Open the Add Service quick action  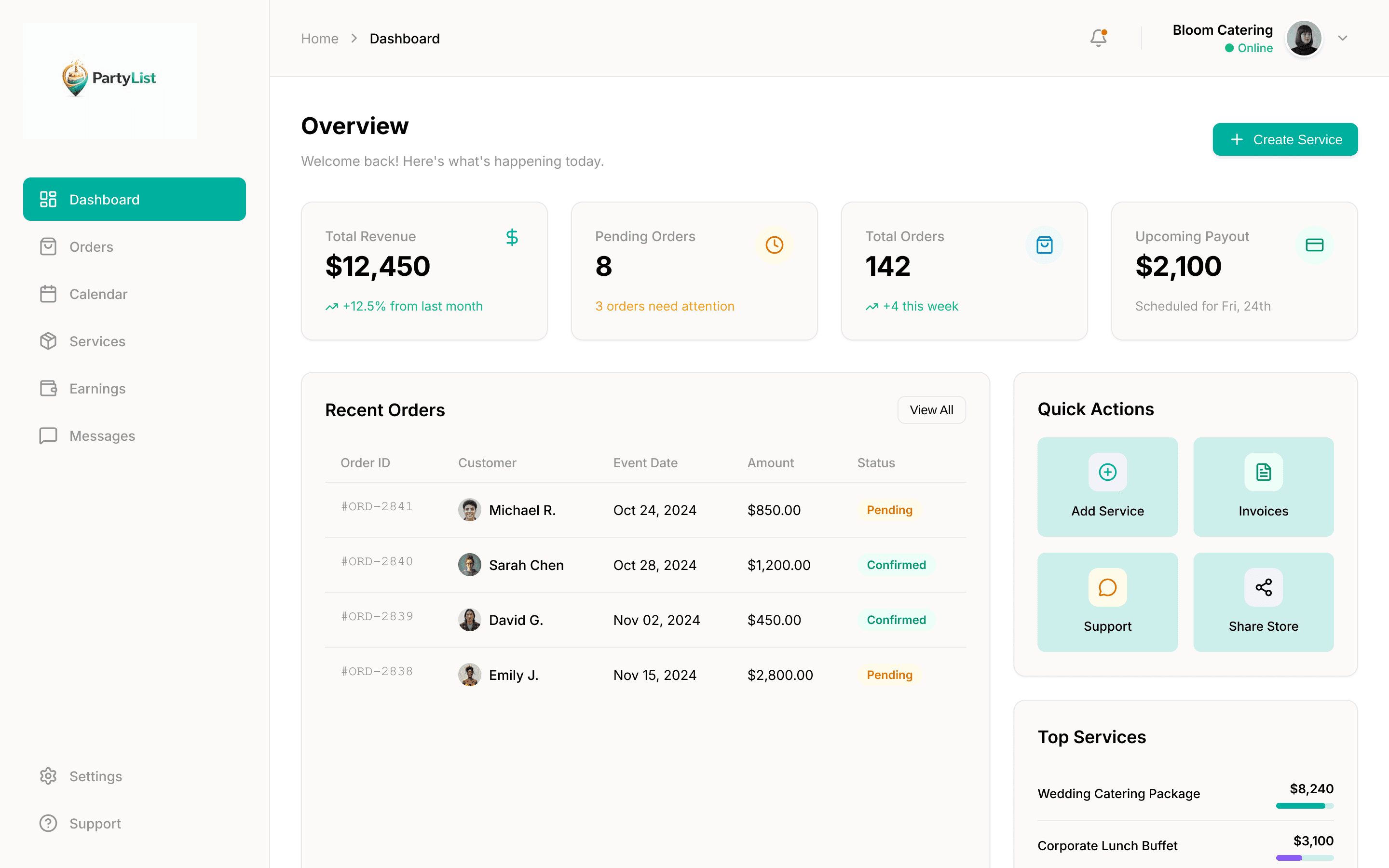coord(1107,487)
